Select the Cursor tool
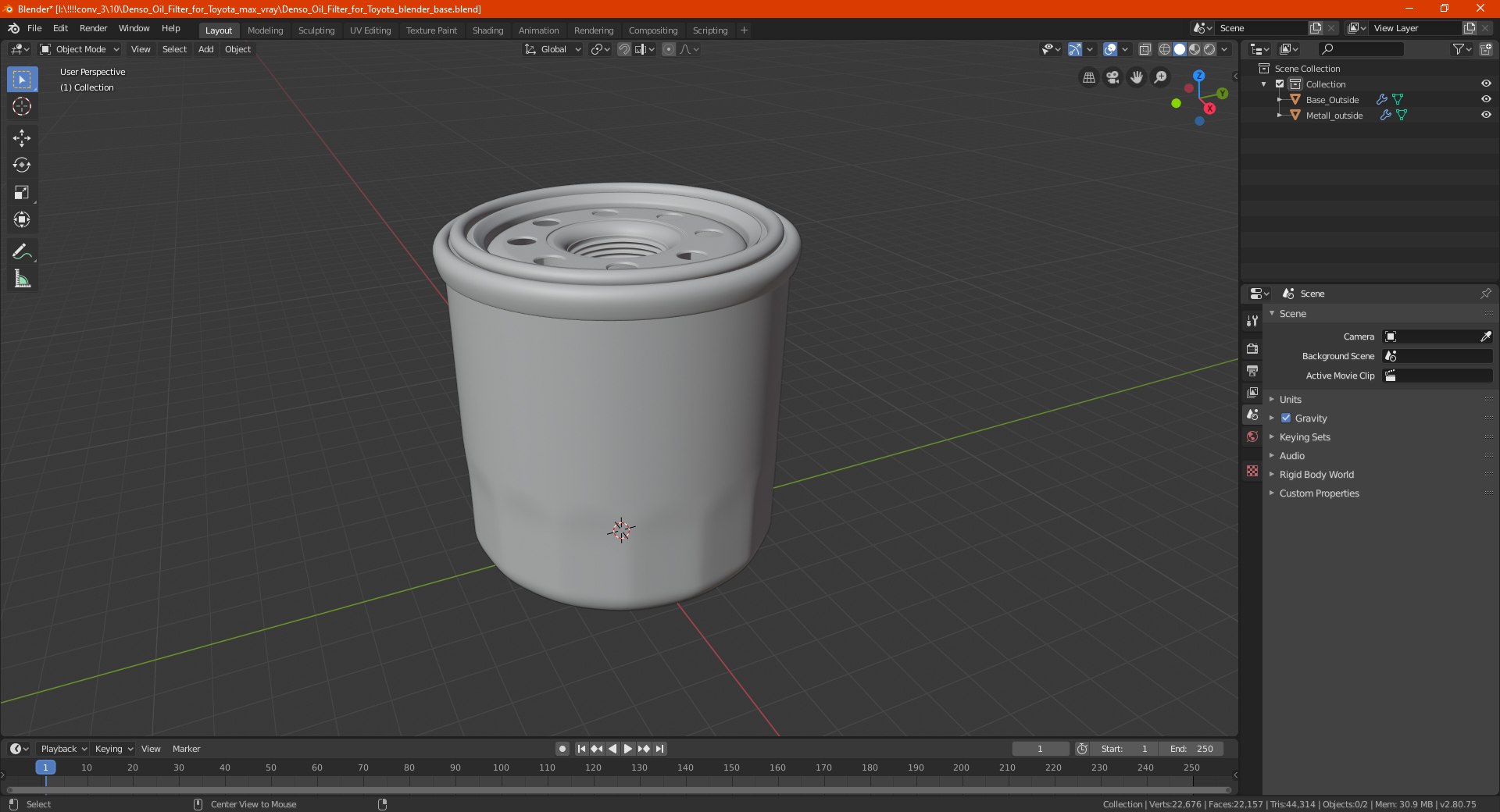The height and width of the screenshot is (812, 1500). pos(22,107)
